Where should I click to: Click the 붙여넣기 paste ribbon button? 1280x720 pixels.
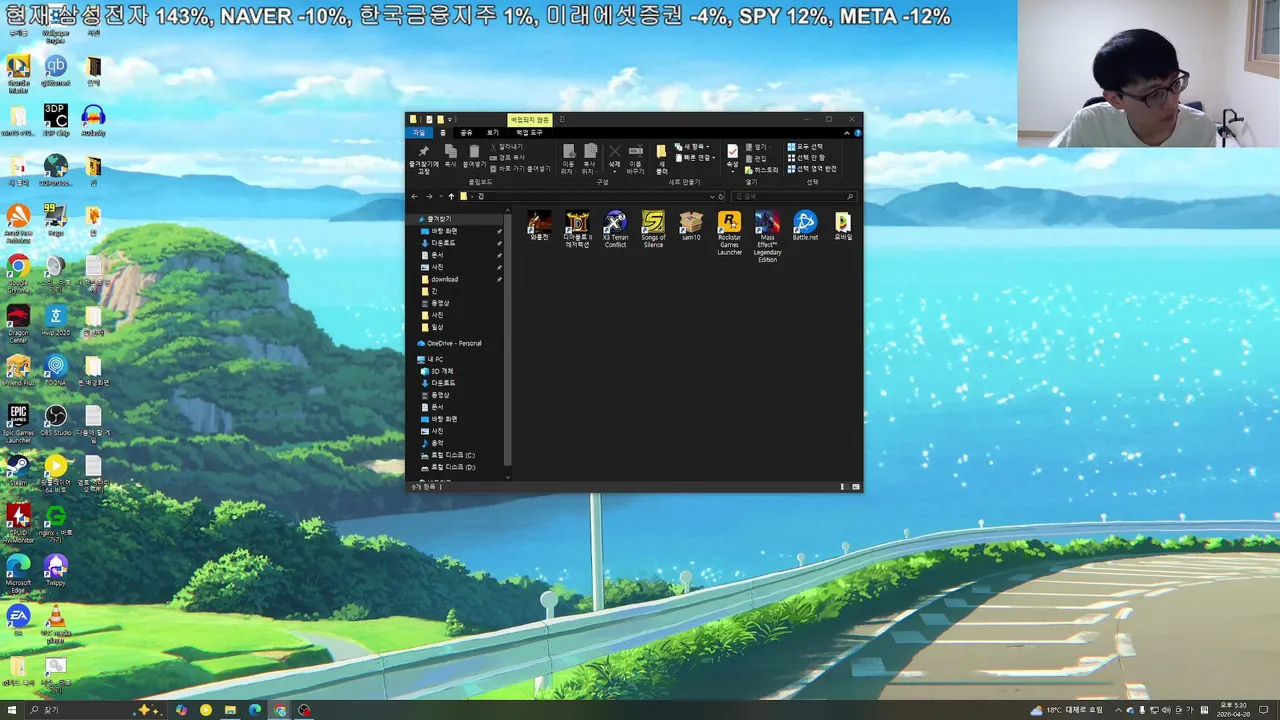click(x=474, y=155)
